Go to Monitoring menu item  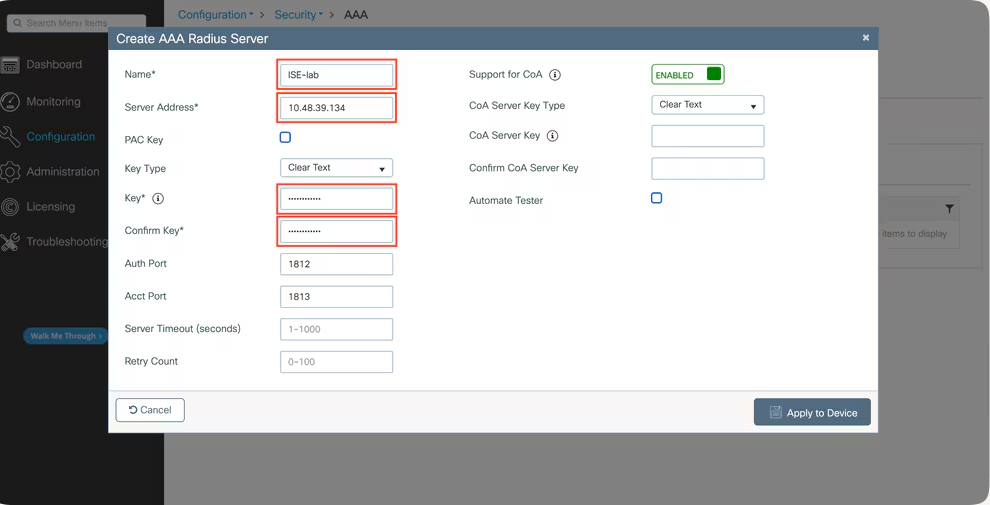54,102
